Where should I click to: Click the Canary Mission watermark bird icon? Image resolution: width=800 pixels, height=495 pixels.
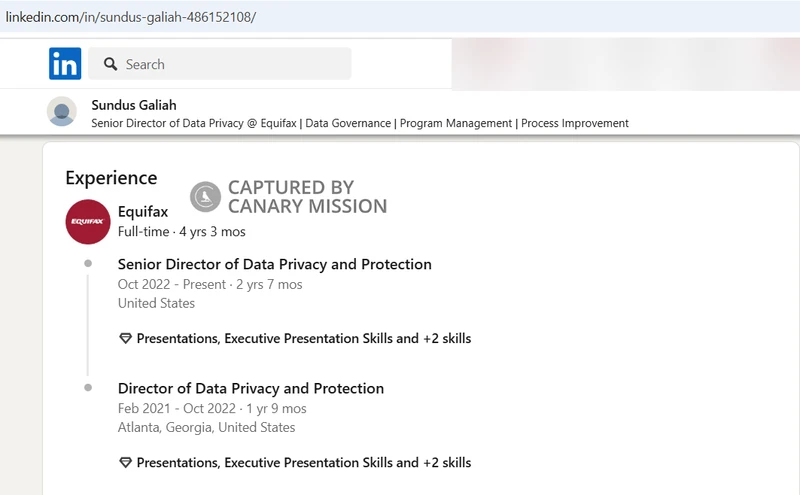pyautogui.click(x=206, y=197)
